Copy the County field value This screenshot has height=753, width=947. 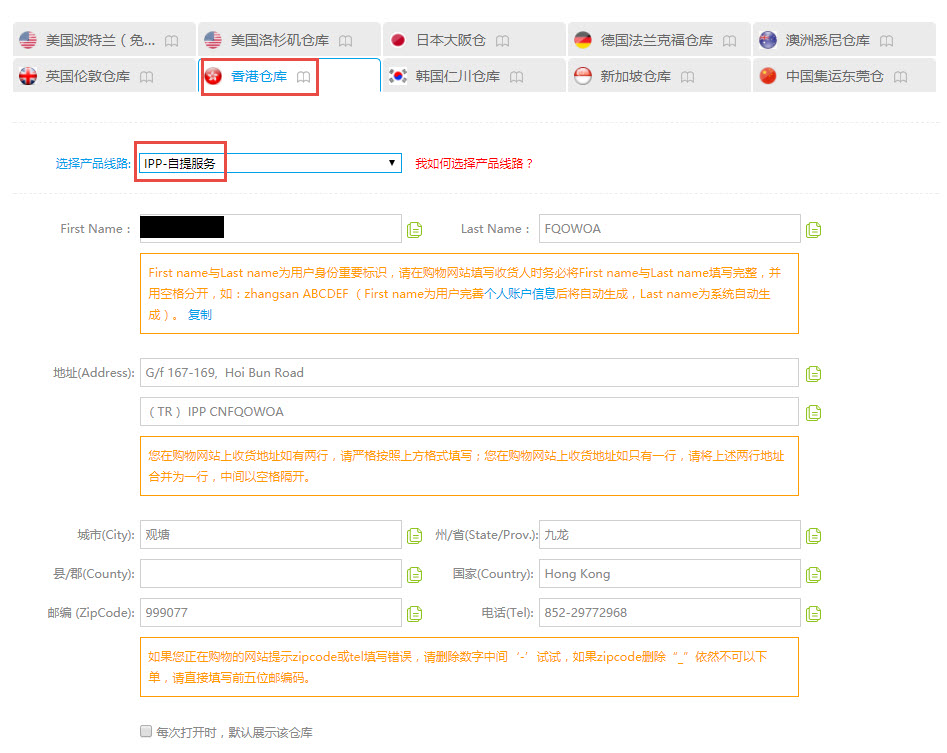pyautogui.click(x=414, y=575)
